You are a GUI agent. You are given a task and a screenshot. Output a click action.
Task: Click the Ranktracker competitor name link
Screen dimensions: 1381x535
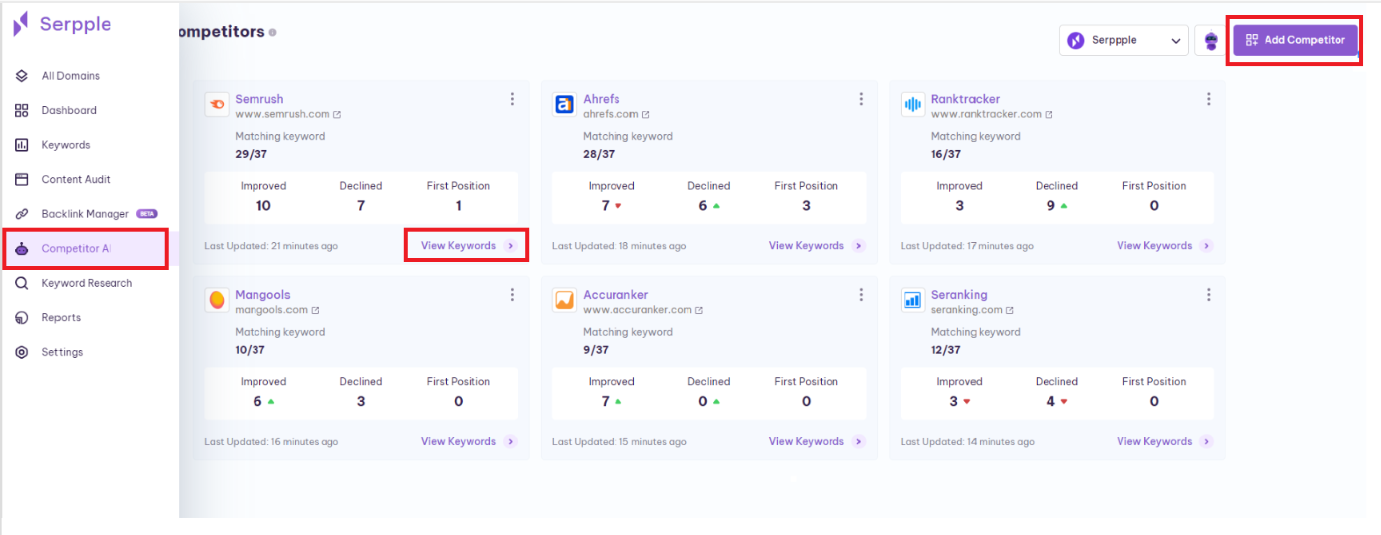pyautogui.click(x=965, y=99)
